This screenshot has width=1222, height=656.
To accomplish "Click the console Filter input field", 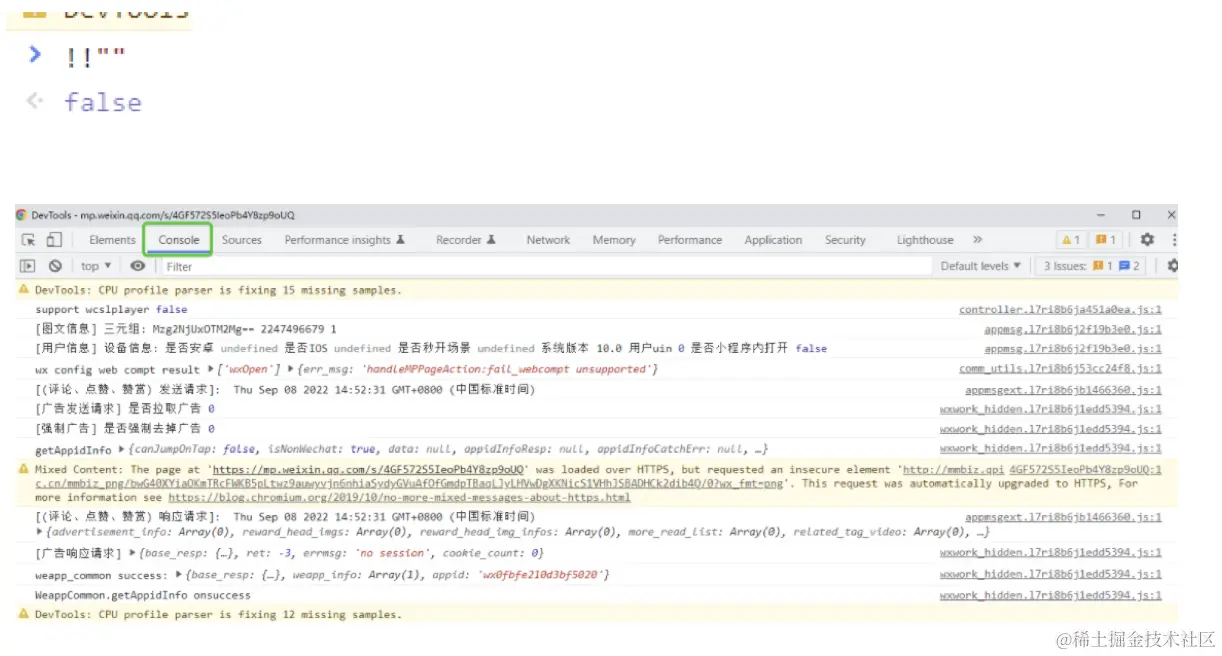I will (545, 266).
